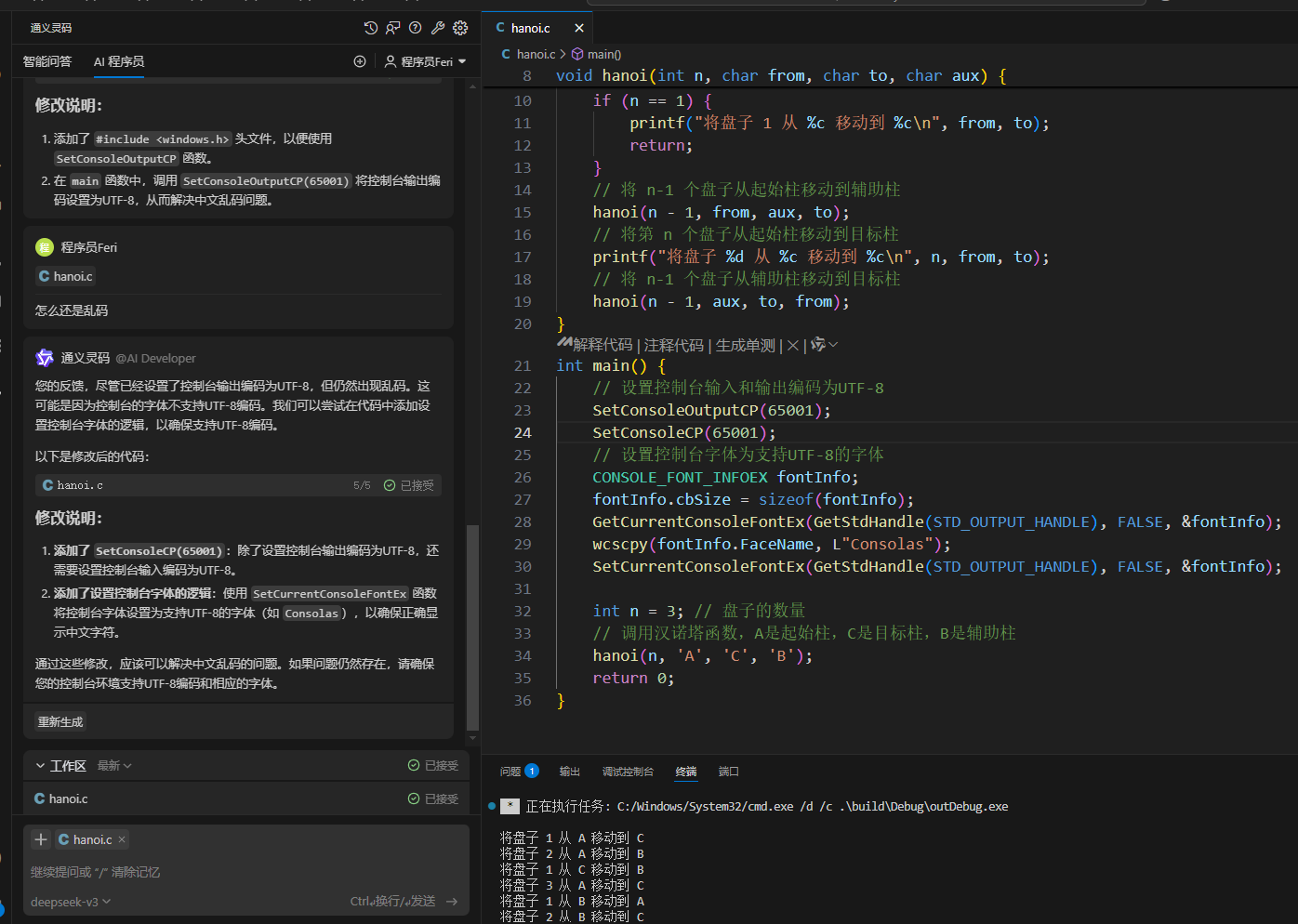This screenshot has width=1298, height=924.
Task: Collapse the 工作区 section chevron
Action: [x=41, y=766]
